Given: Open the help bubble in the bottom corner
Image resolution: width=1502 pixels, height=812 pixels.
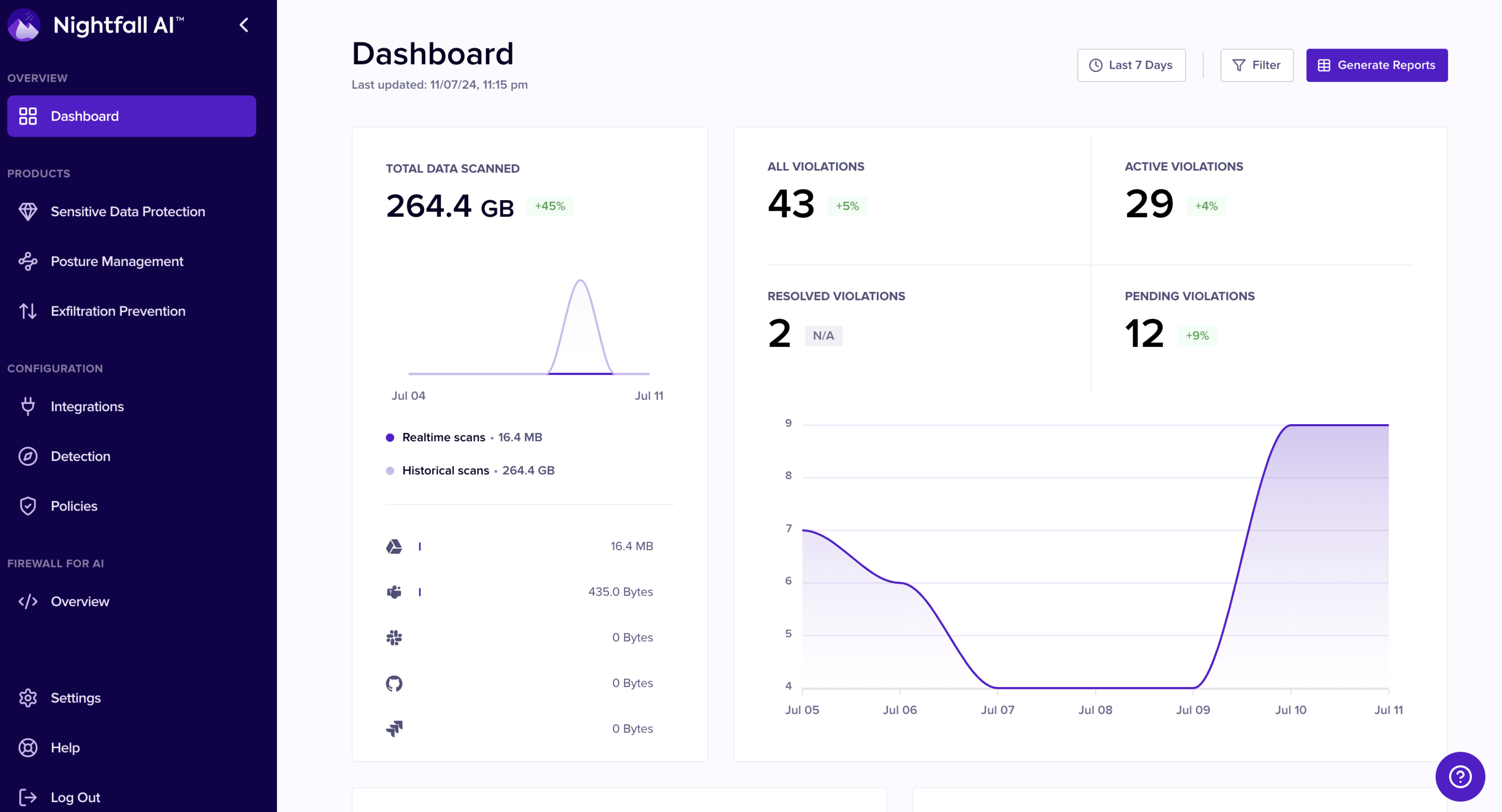Looking at the screenshot, I should pos(1459,776).
